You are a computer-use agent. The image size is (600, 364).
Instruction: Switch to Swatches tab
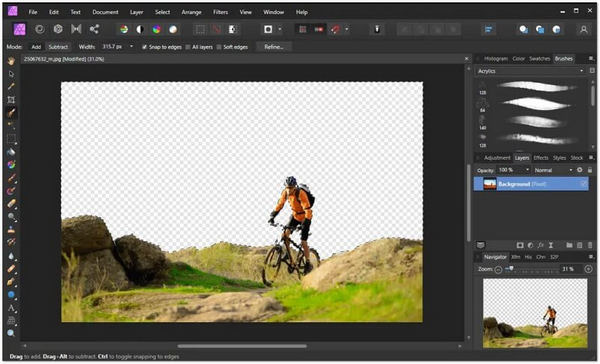pos(540,59)
